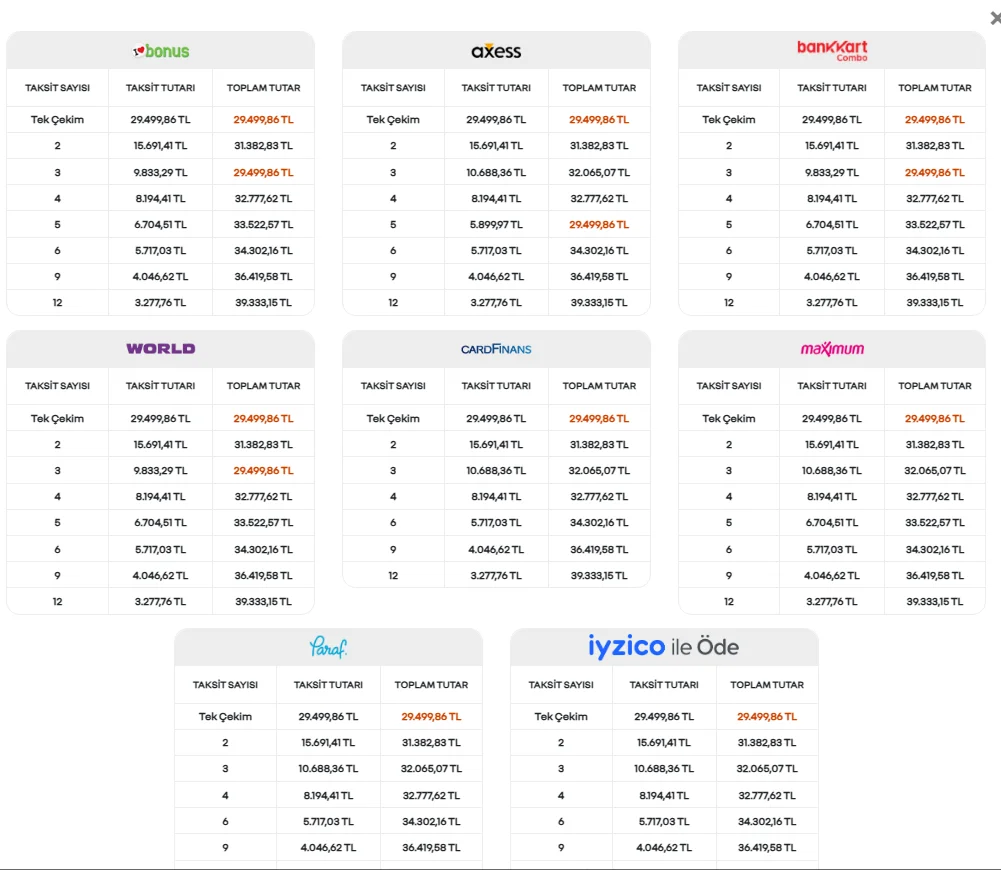Select Tek Çekim row in Maximum table
This screenshot has height=870, width=1001.
pyautogui.click(x=832, y=418)
